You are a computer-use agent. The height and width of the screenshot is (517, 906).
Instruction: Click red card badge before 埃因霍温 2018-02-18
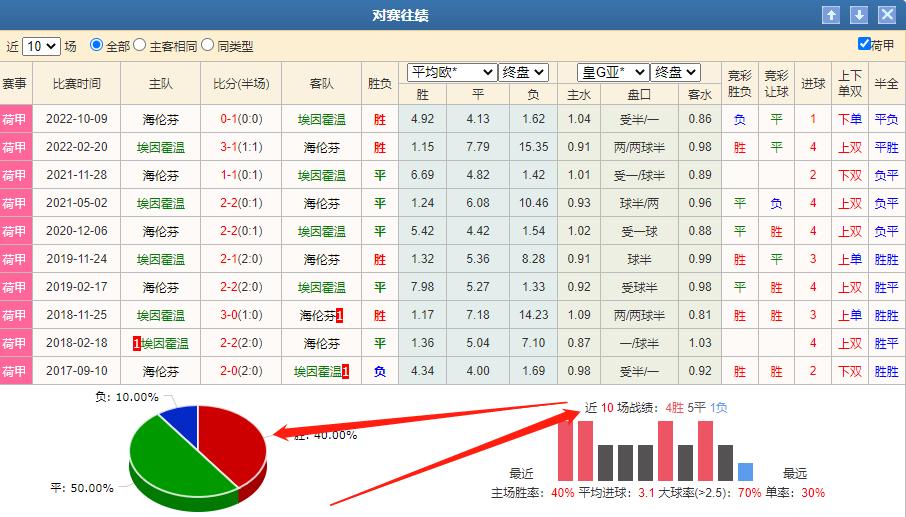click(x=137, y=343)
